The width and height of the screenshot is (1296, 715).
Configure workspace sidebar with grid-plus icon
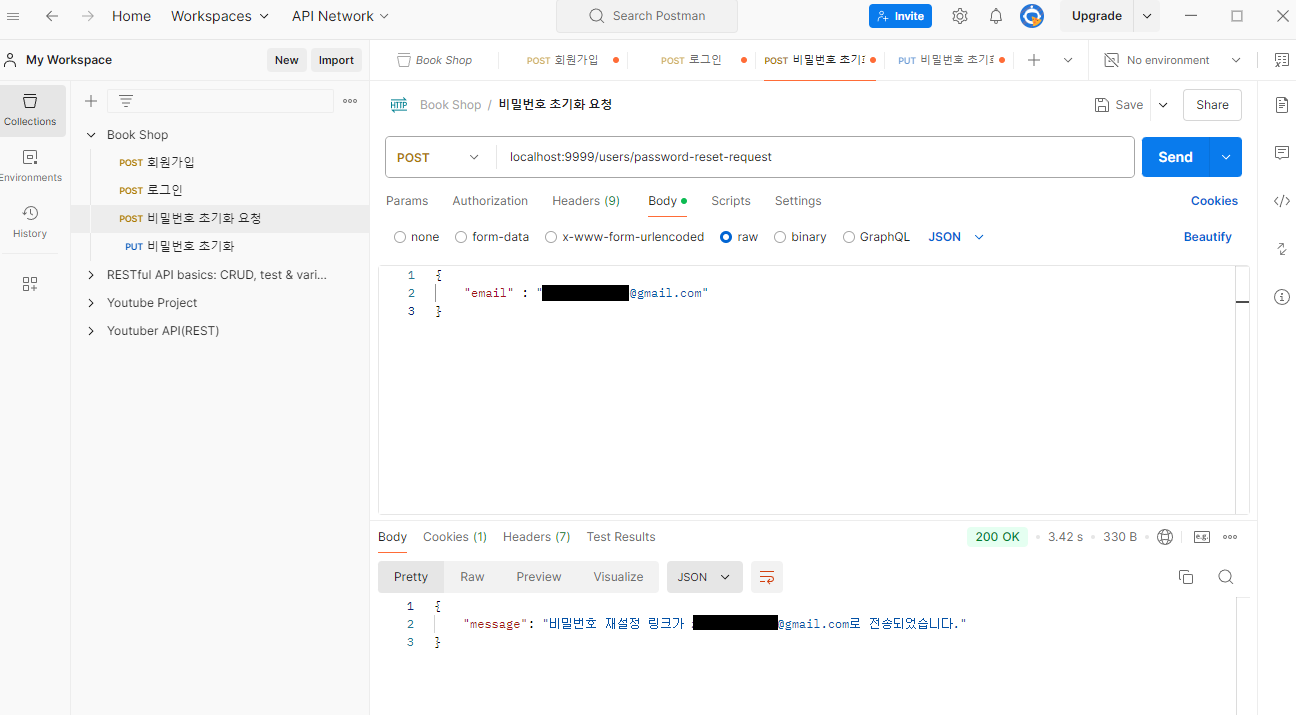tap(30, 284)
